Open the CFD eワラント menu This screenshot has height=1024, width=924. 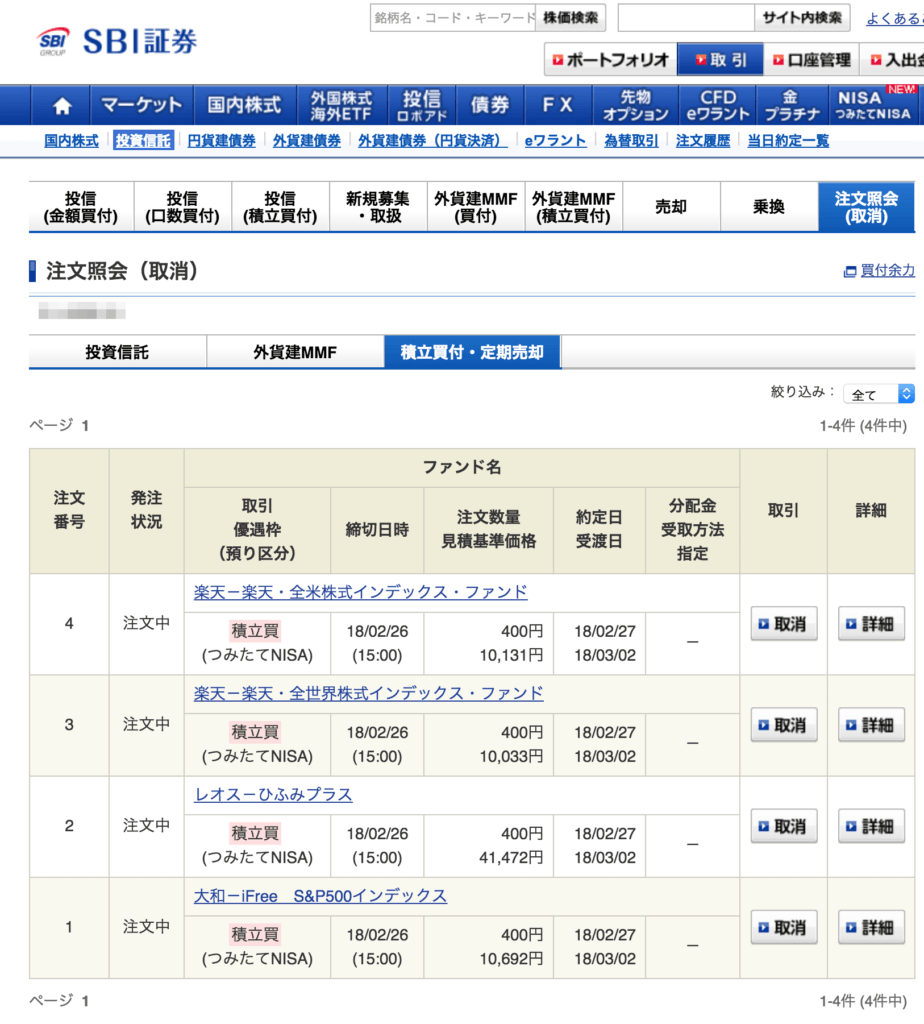(x=718, y=105)
